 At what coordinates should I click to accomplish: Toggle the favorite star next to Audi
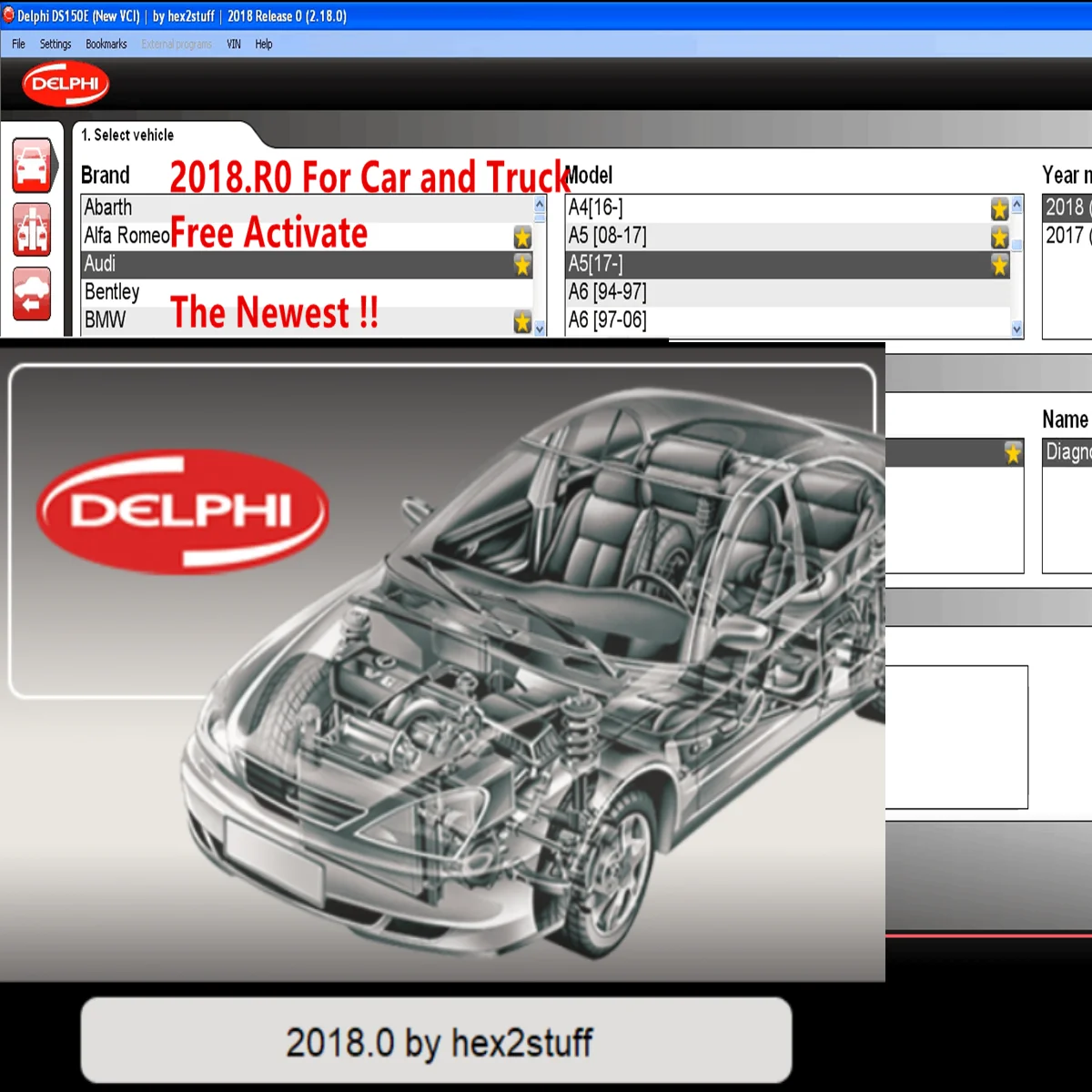[522, 266]
